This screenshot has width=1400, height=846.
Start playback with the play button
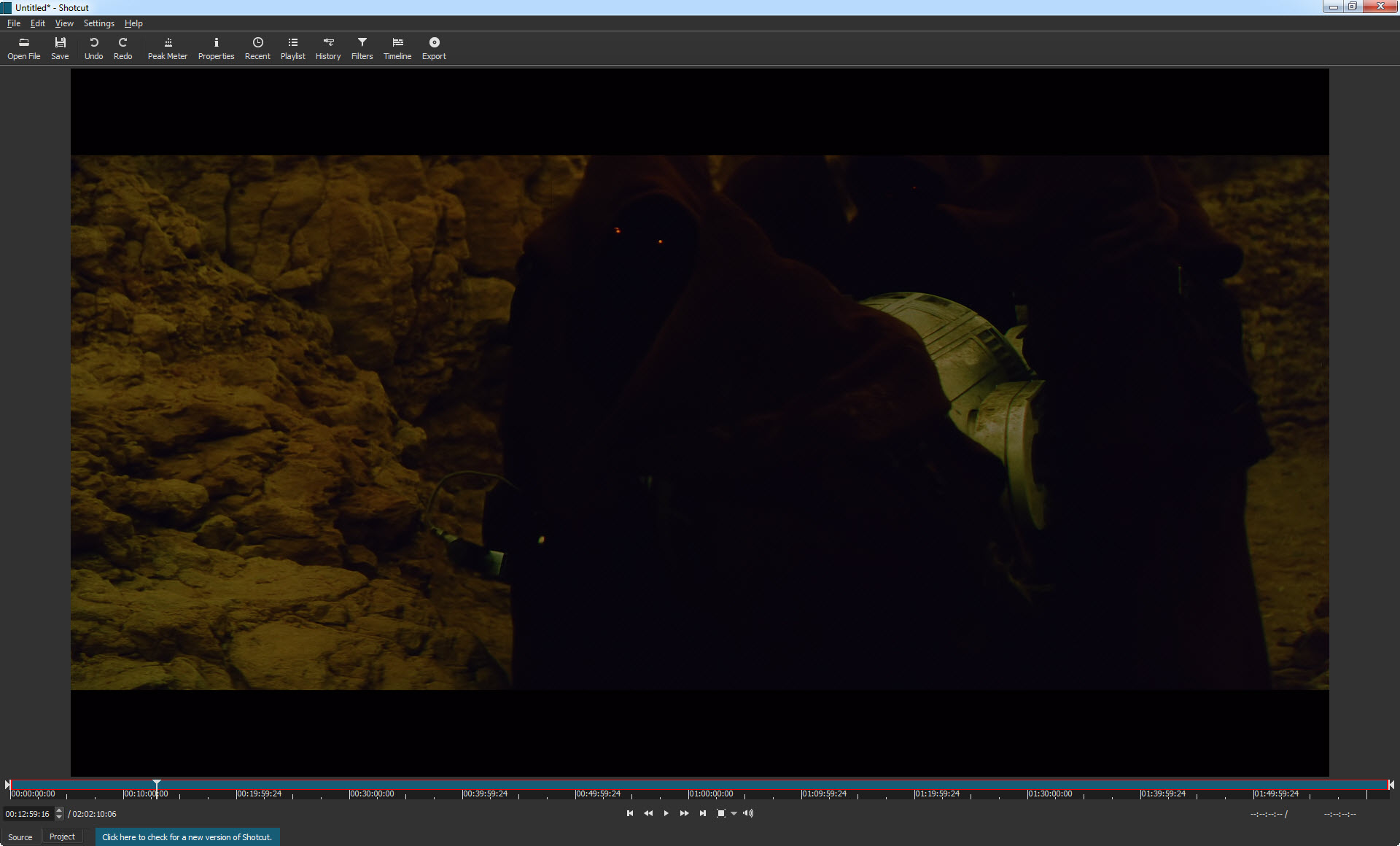tap(666, 813)
